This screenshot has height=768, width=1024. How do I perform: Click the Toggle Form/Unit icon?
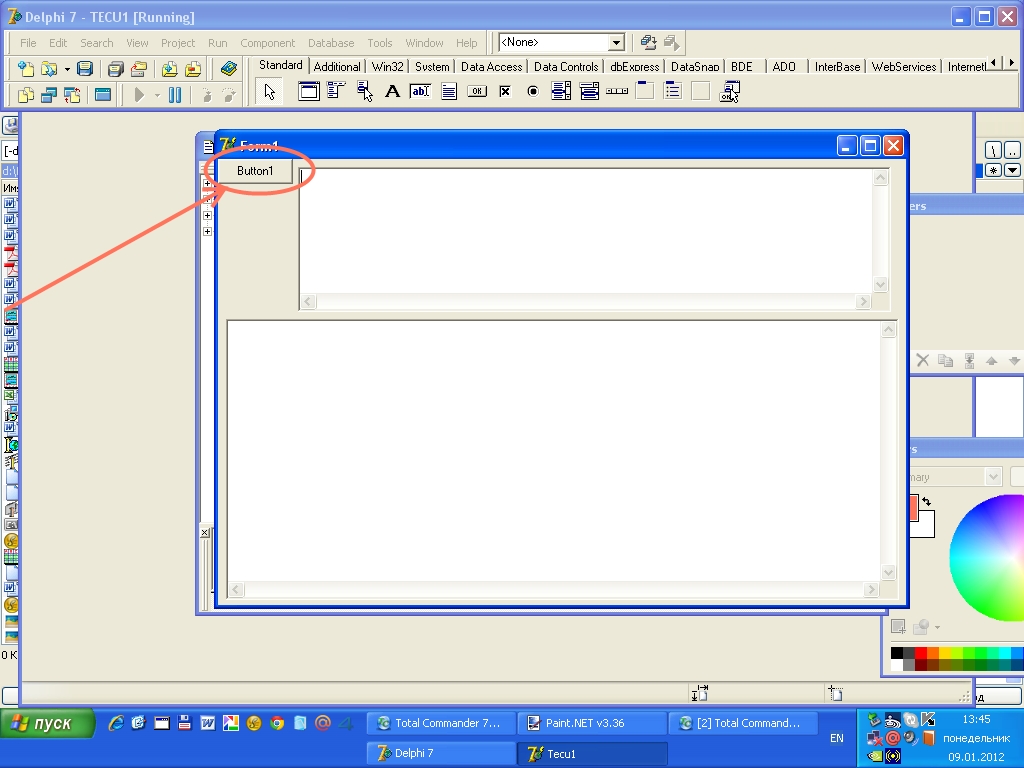(72, 95)
